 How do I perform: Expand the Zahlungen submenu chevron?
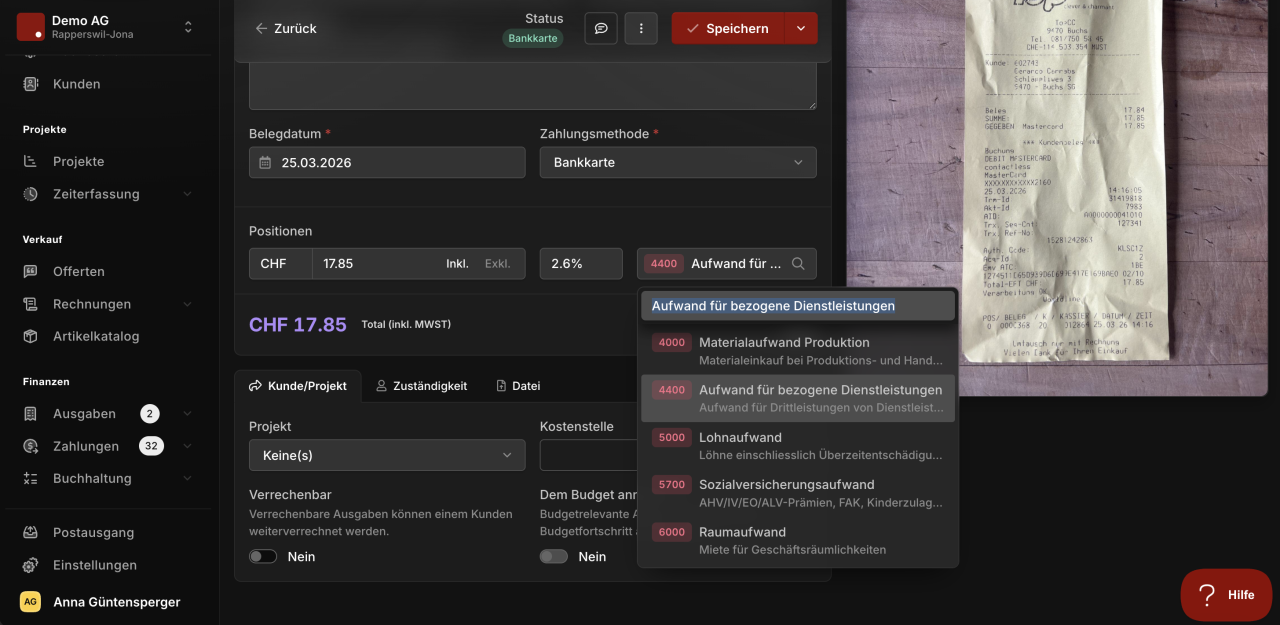click(x=187, y=446)
